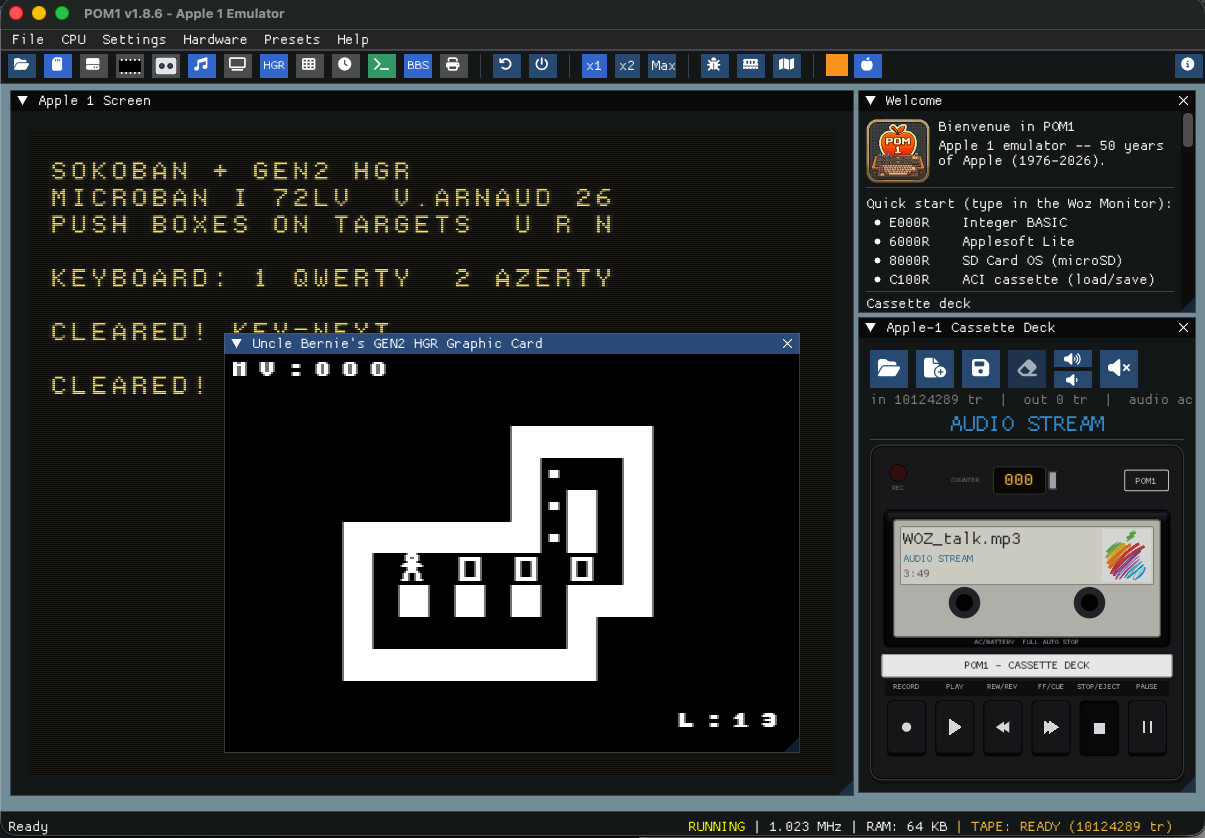Collapse the Welcome panel
Screen dimensions: 1205x838
(870, 100)
